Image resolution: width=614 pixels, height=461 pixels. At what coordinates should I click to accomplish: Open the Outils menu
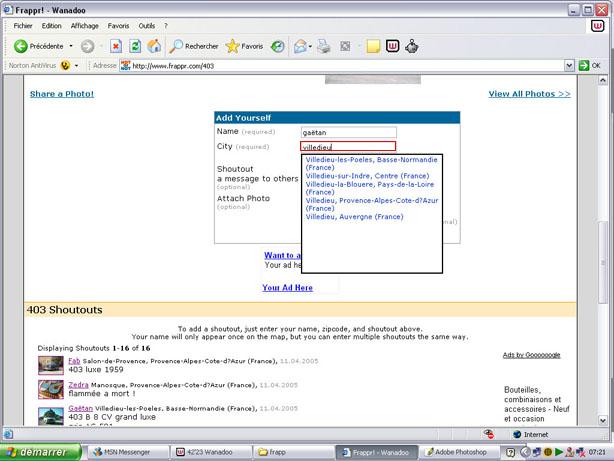tap(147, 25)
